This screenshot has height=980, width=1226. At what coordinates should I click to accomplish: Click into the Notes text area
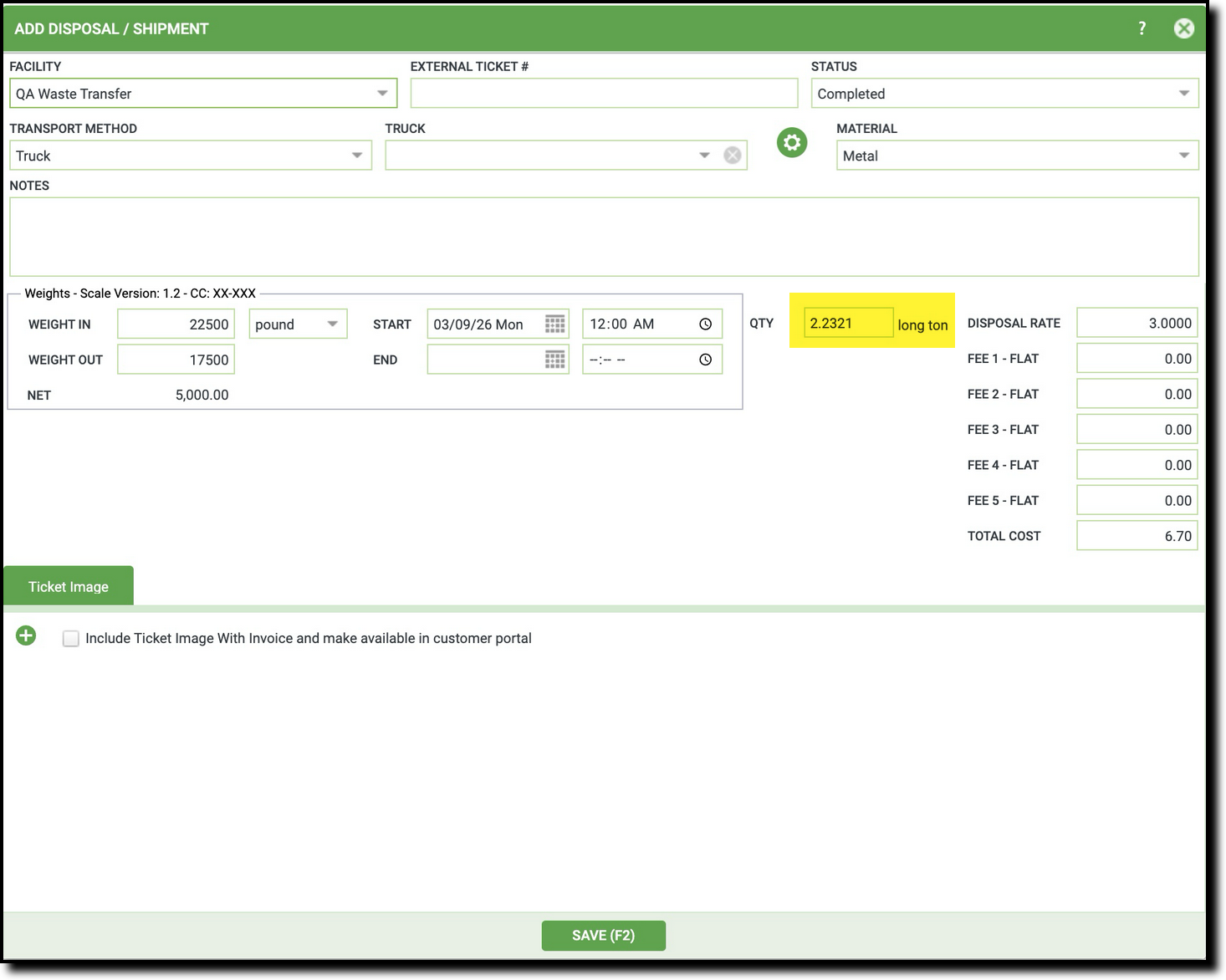tap(604, 237)
